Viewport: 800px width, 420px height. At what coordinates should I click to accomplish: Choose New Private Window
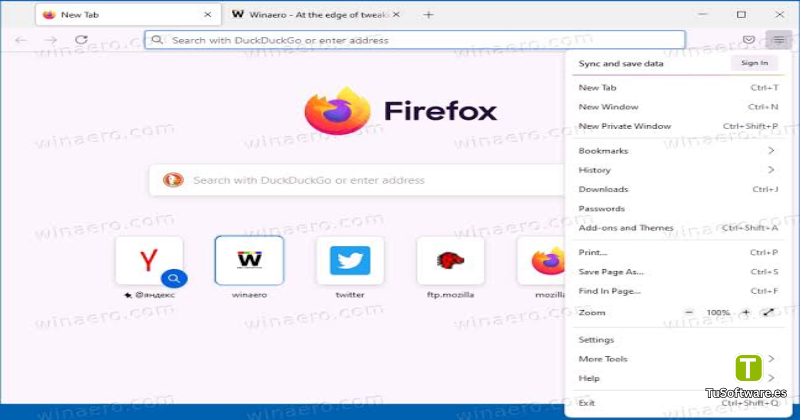pyautogui.click(x=677, y=126)
